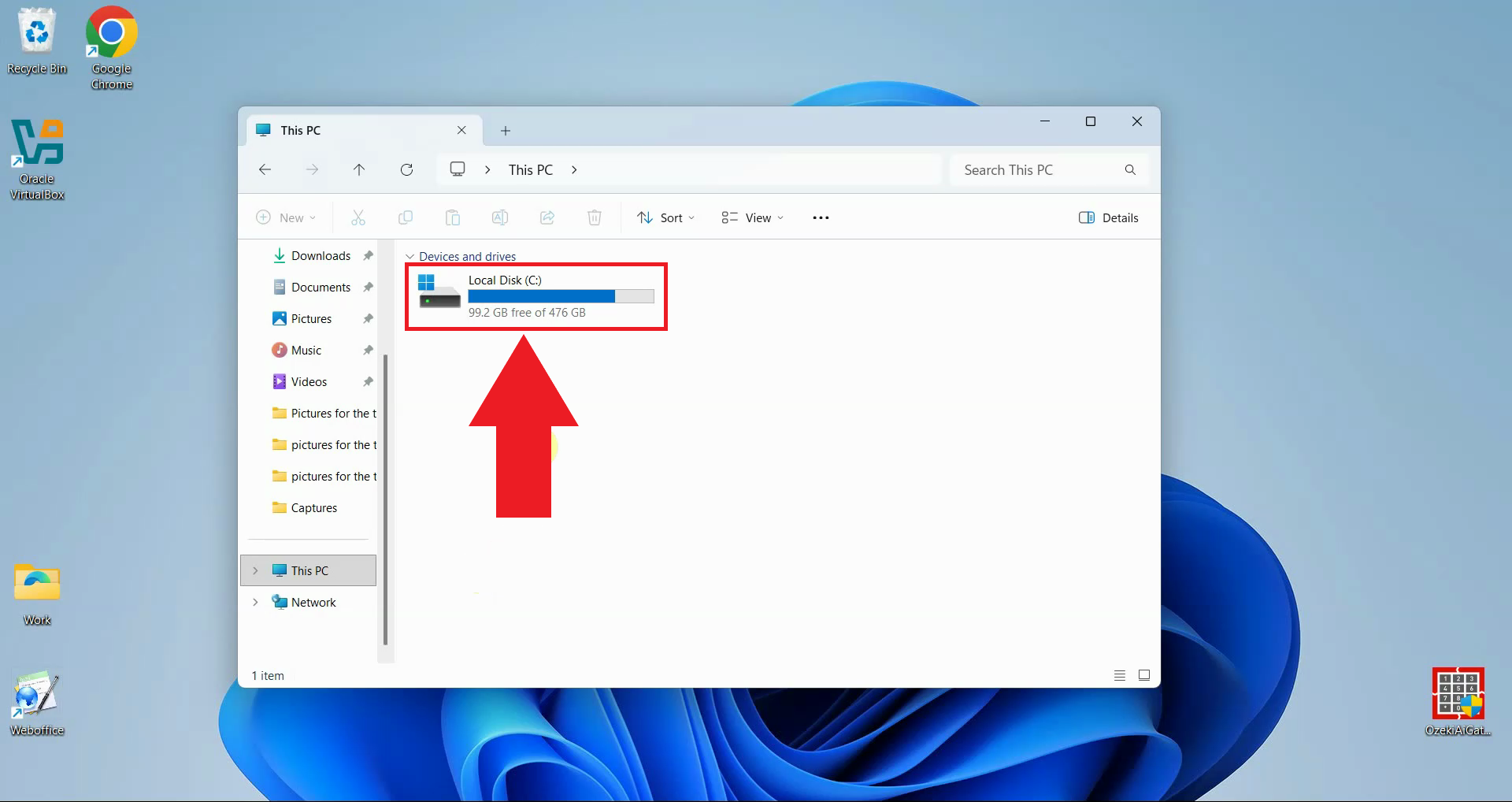Click the Up navigation arrow icon
The height and width of the screenshot is (802, 1512).
click(359, 169)
